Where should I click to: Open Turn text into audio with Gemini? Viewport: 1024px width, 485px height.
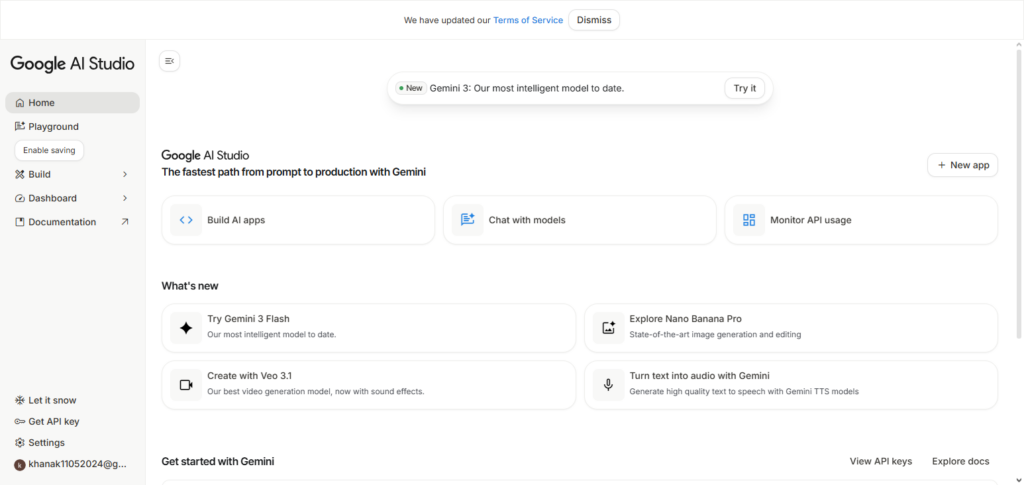pyautogui.click(x=791, y=385)
